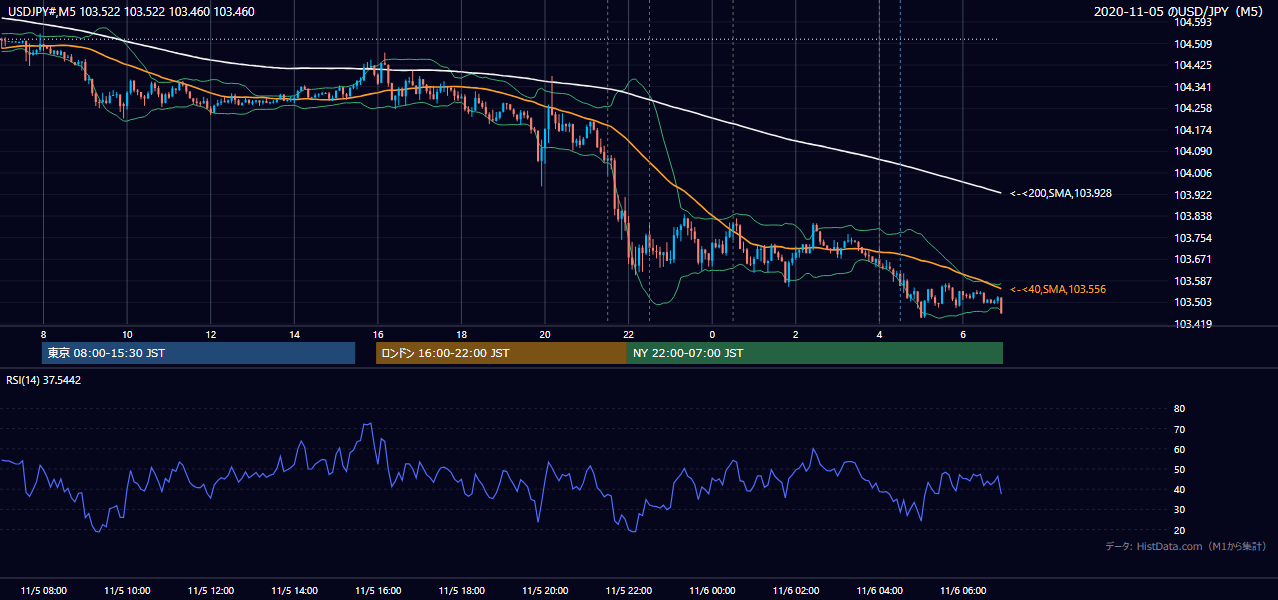
Task: Click the 11/6 02:00 date label
Action: pyautogui.click(x=796, y=590)
